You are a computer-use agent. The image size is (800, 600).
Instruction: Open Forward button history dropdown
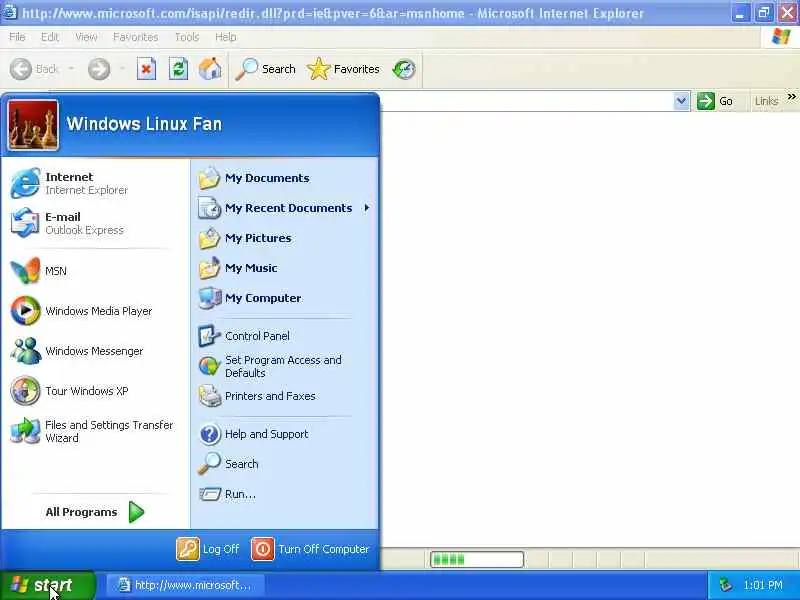click(122, 69)
